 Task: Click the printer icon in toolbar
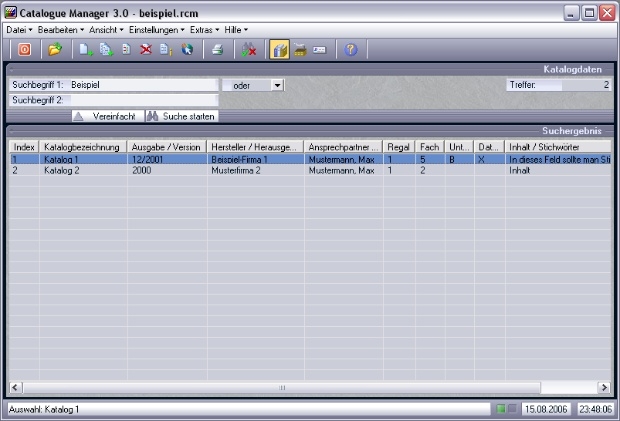point(217,50)
